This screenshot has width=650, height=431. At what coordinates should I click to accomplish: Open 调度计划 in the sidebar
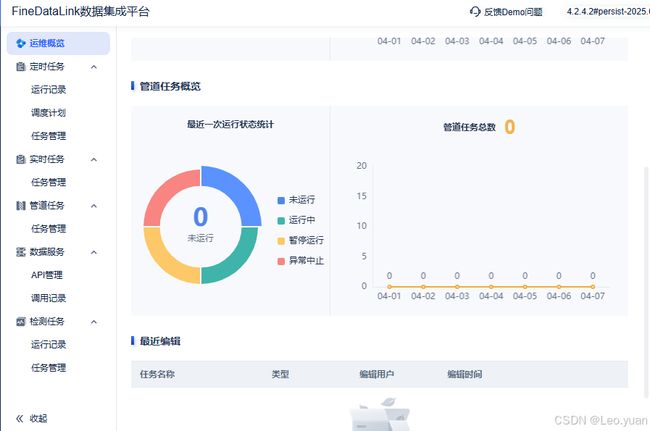coord(49,113)
